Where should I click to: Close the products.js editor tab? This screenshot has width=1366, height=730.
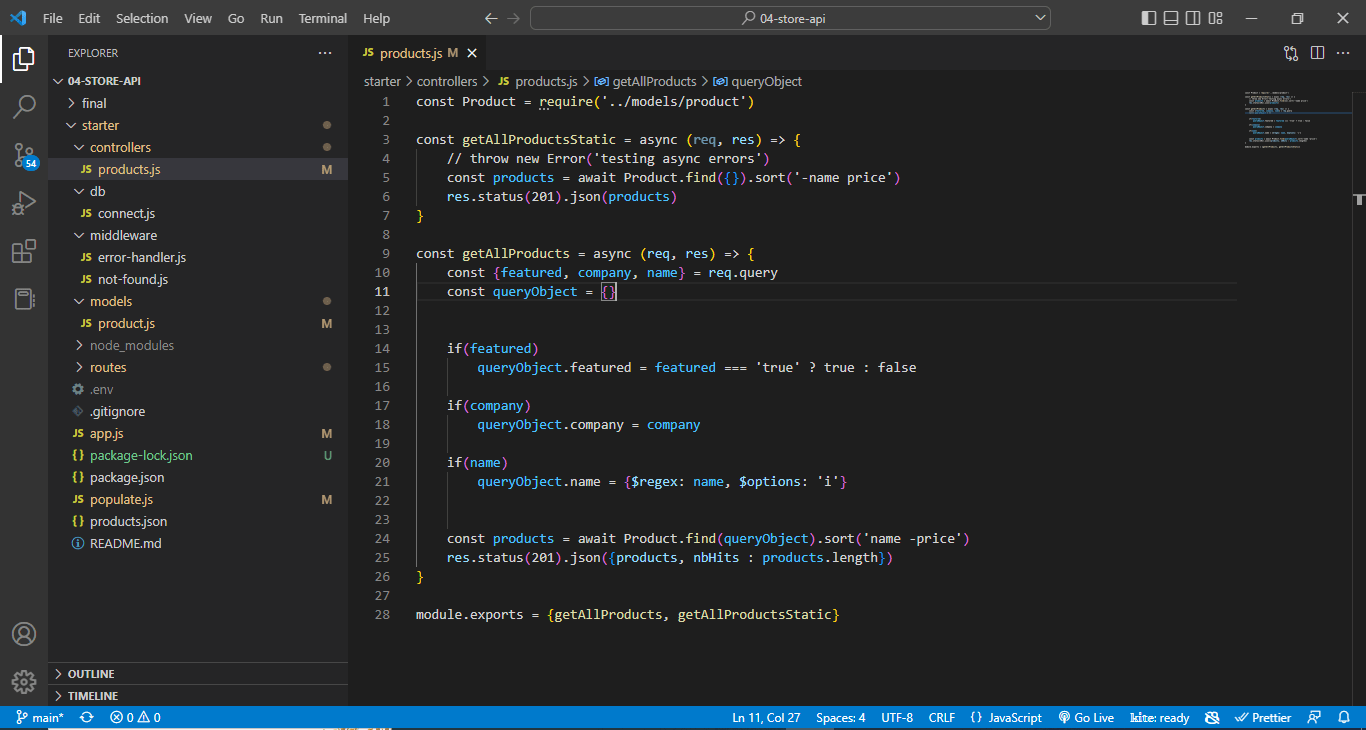pos(472,53)
